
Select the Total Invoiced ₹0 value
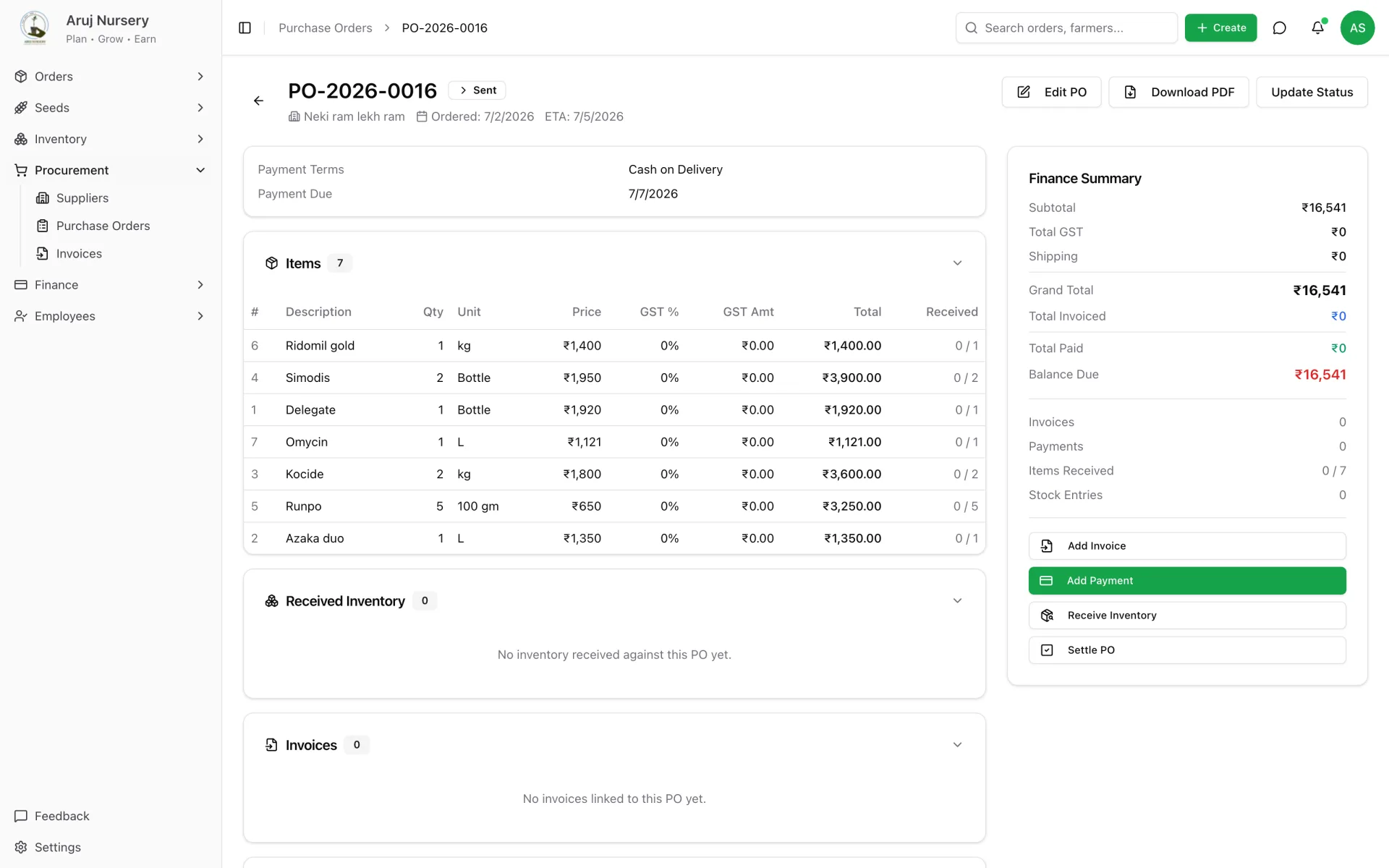pyautogui.click(x=1338, y=316)
